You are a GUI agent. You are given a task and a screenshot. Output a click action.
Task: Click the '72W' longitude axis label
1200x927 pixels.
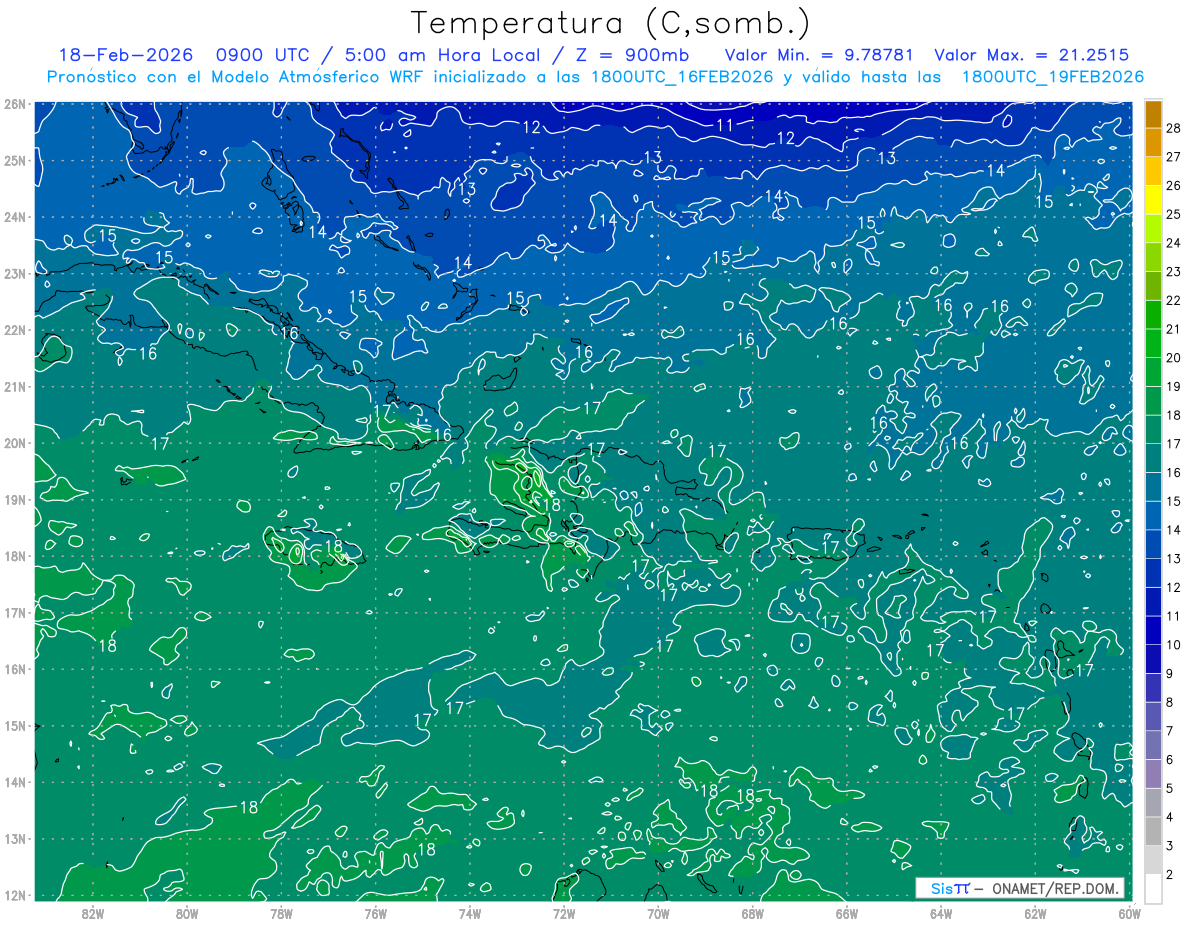pyautogui.click(x=563, y=912)
